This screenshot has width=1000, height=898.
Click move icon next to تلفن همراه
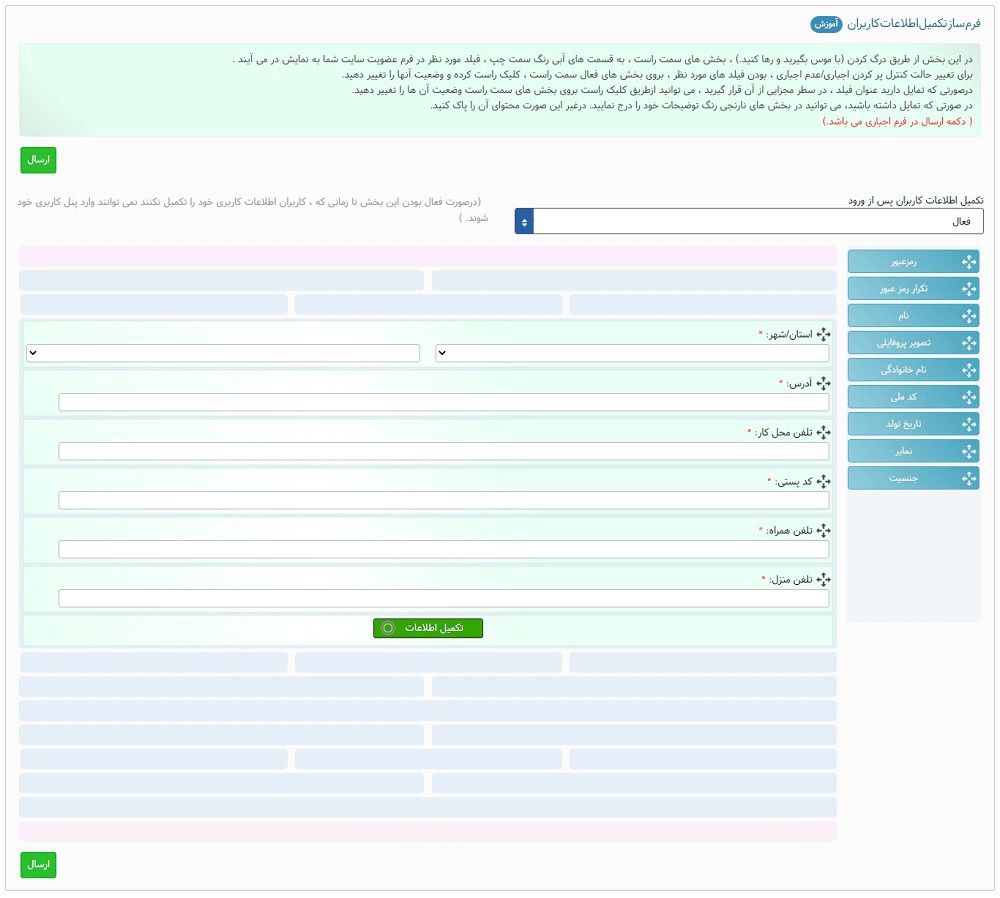point(823,530)
